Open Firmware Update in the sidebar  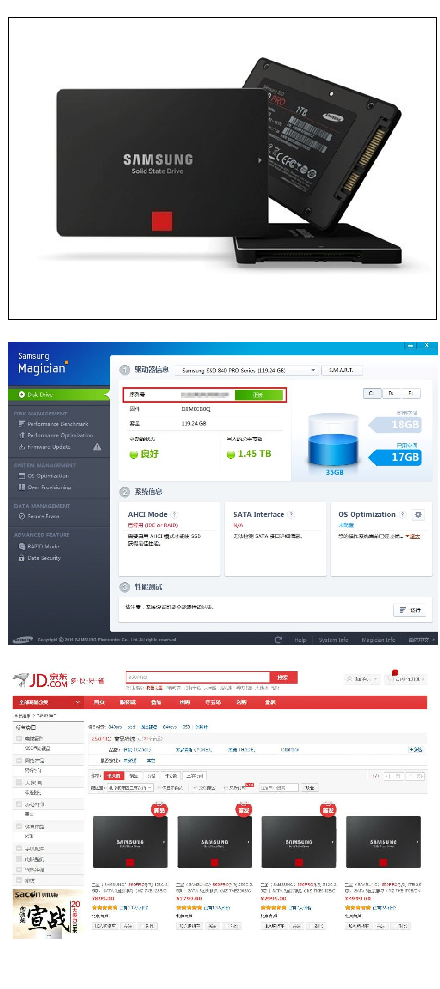pyautogui.click(x=44, y=447)
